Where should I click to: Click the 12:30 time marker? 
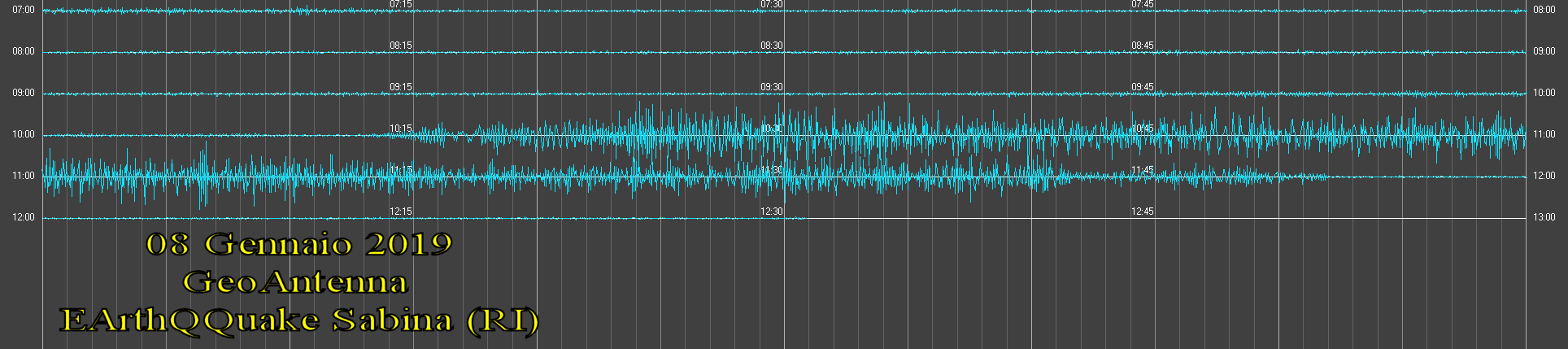[x=772, y=212]
